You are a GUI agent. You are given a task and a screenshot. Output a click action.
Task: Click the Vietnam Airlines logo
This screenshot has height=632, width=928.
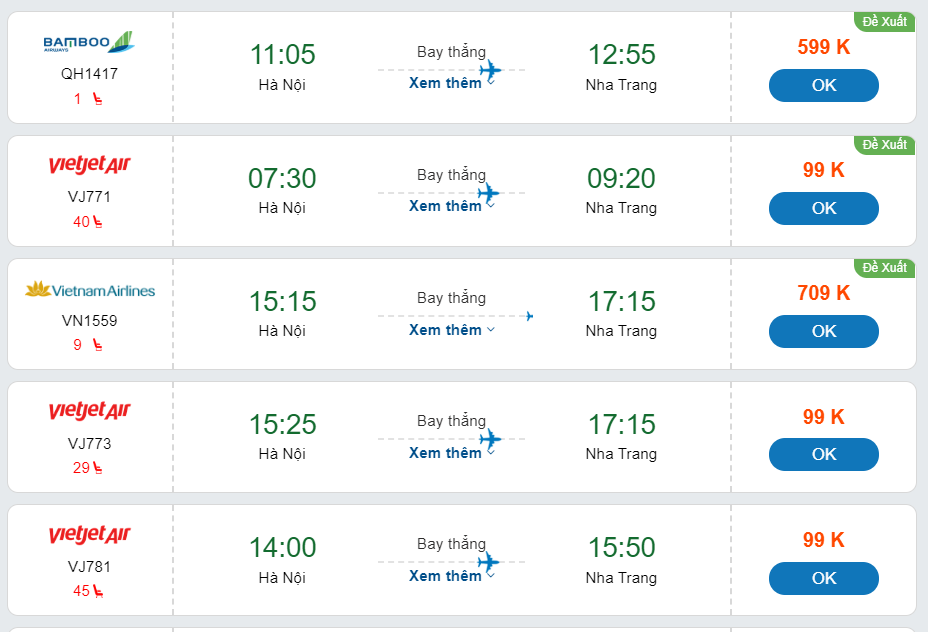pos(90,290)
